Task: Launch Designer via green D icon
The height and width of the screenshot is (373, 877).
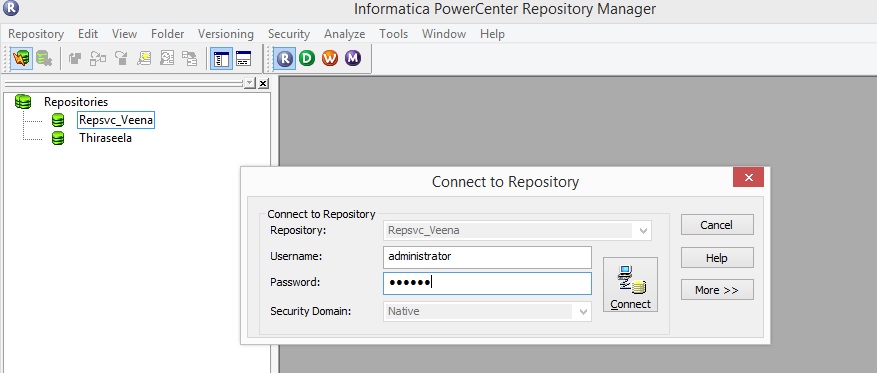Action: (x=307, y=58)
